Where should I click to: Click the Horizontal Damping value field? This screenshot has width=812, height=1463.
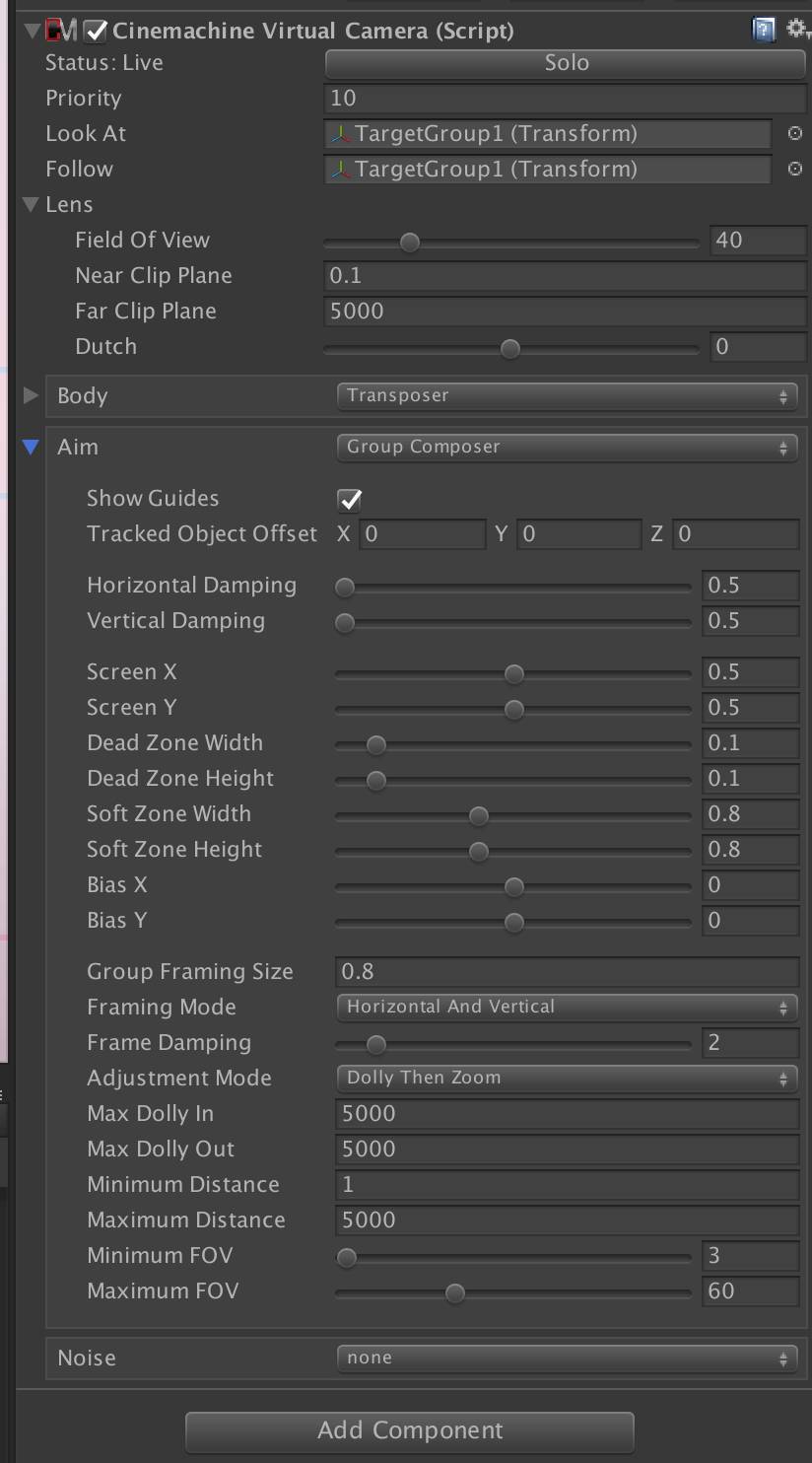pos(751,586)
